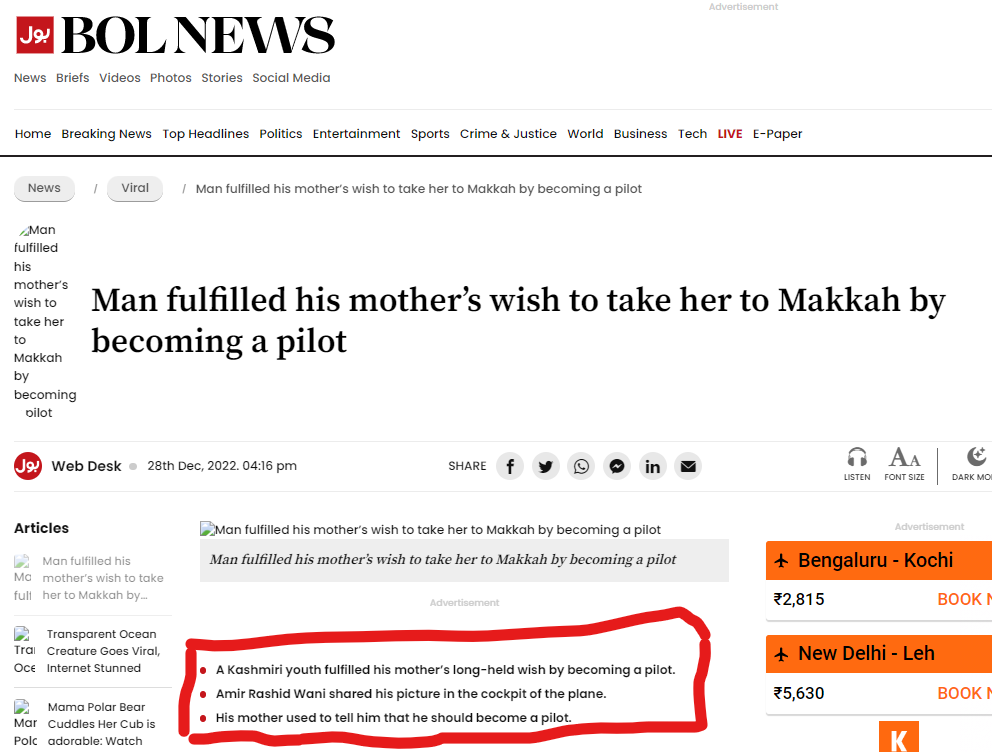Click the Viral breadcrumb button
This screenshot has height=752, width=992.
(x=135, y=188)
